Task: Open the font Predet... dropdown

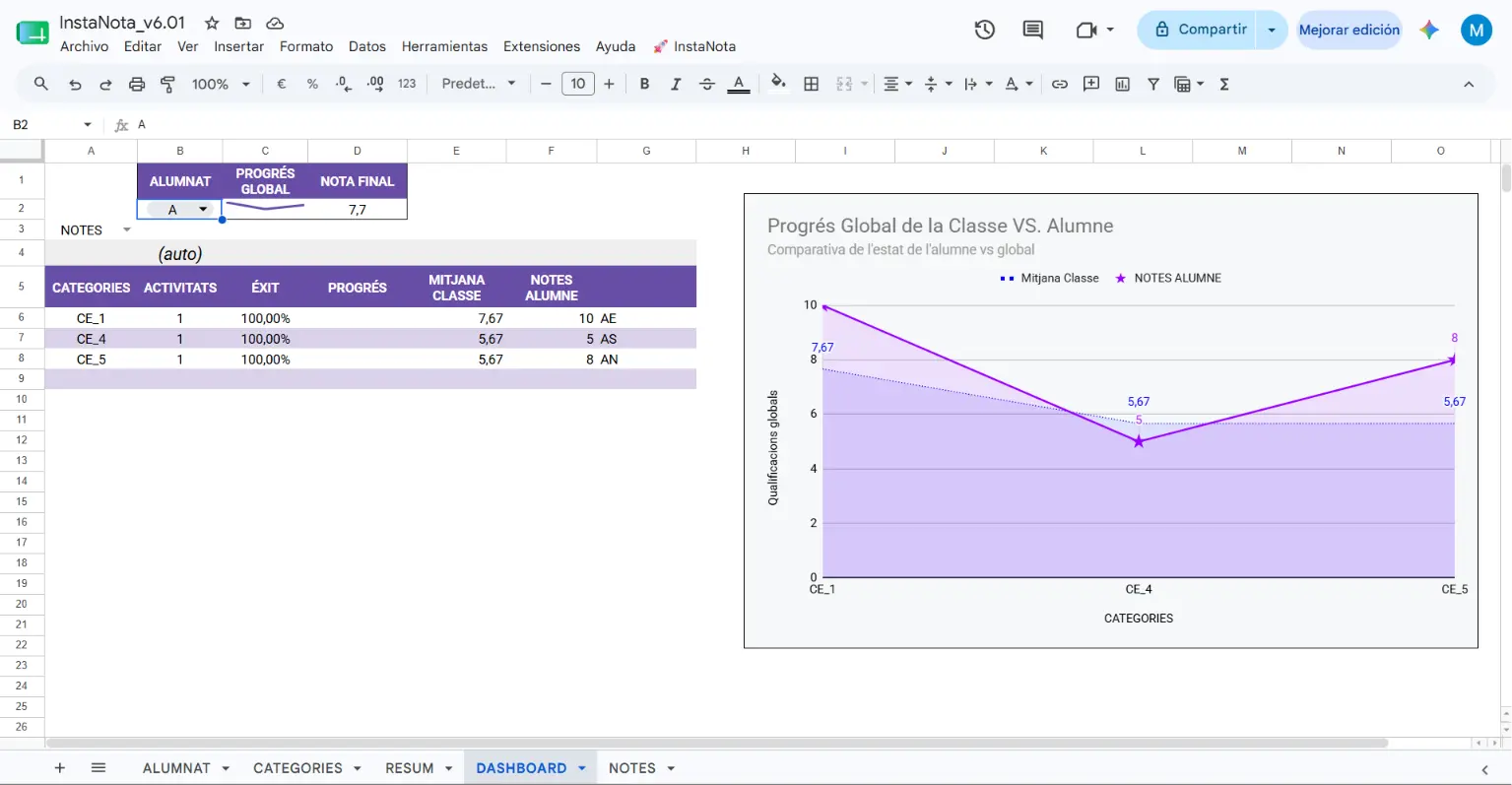Action: point(479,84)
